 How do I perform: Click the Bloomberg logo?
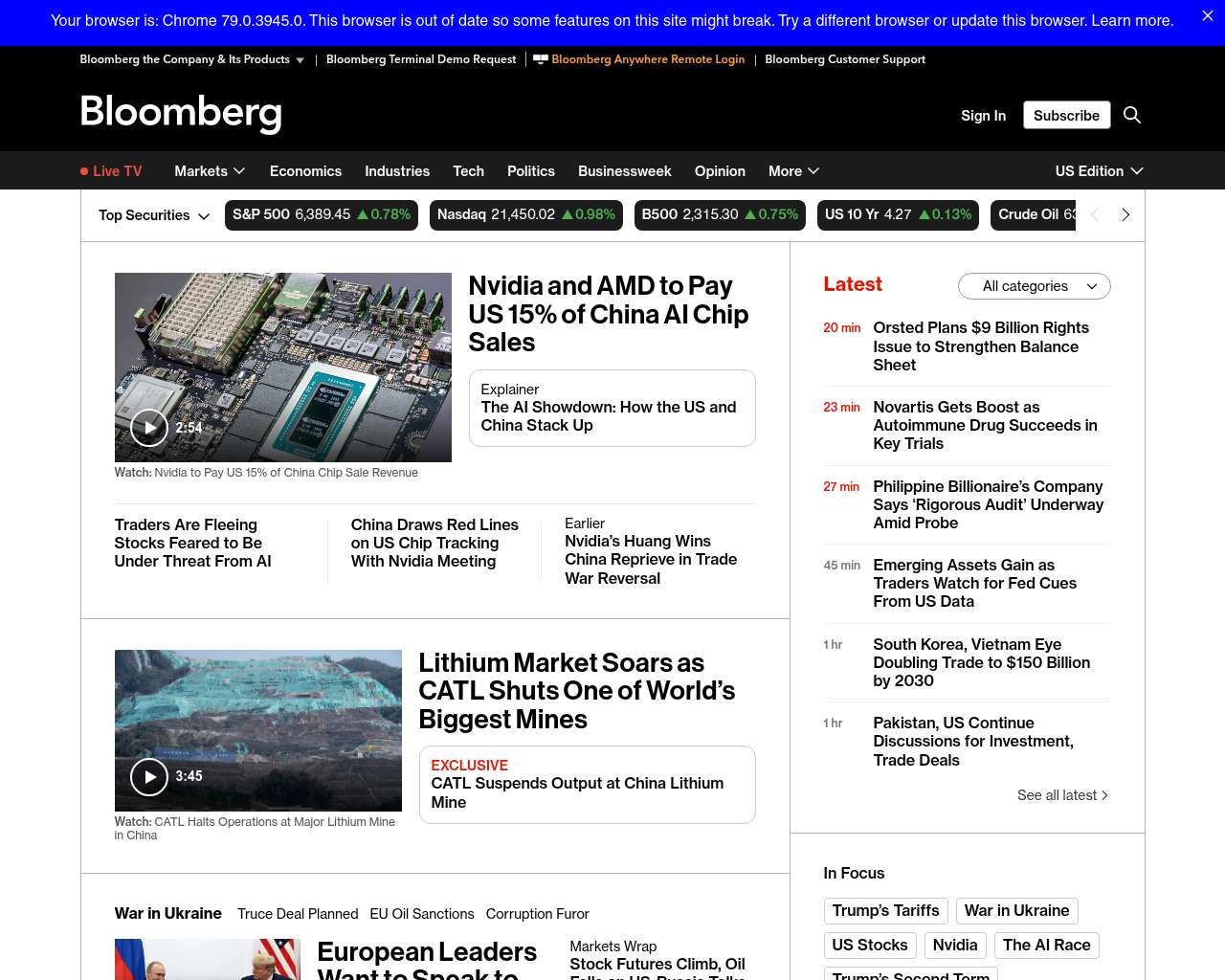coord(181,113)
